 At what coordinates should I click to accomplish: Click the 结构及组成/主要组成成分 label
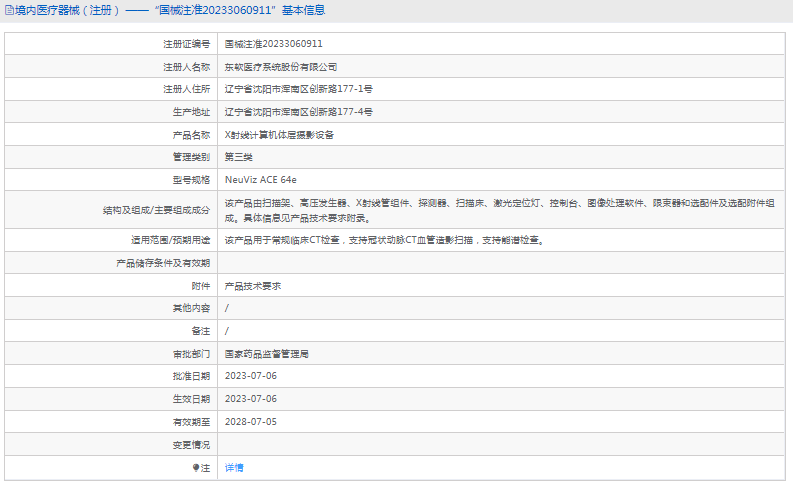coord(156,210)
